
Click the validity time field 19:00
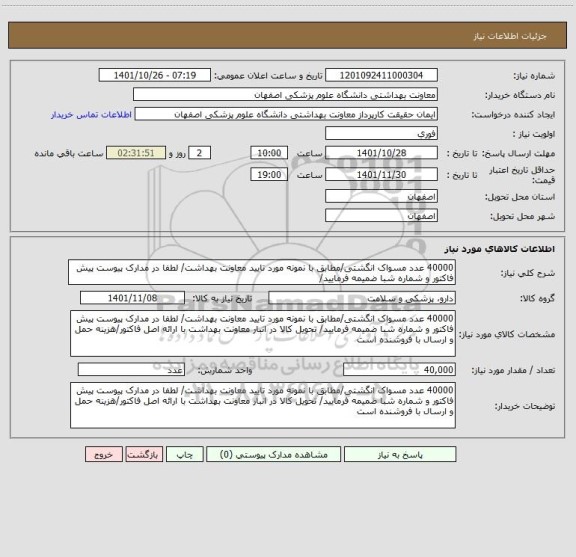[x=269, y=175]
